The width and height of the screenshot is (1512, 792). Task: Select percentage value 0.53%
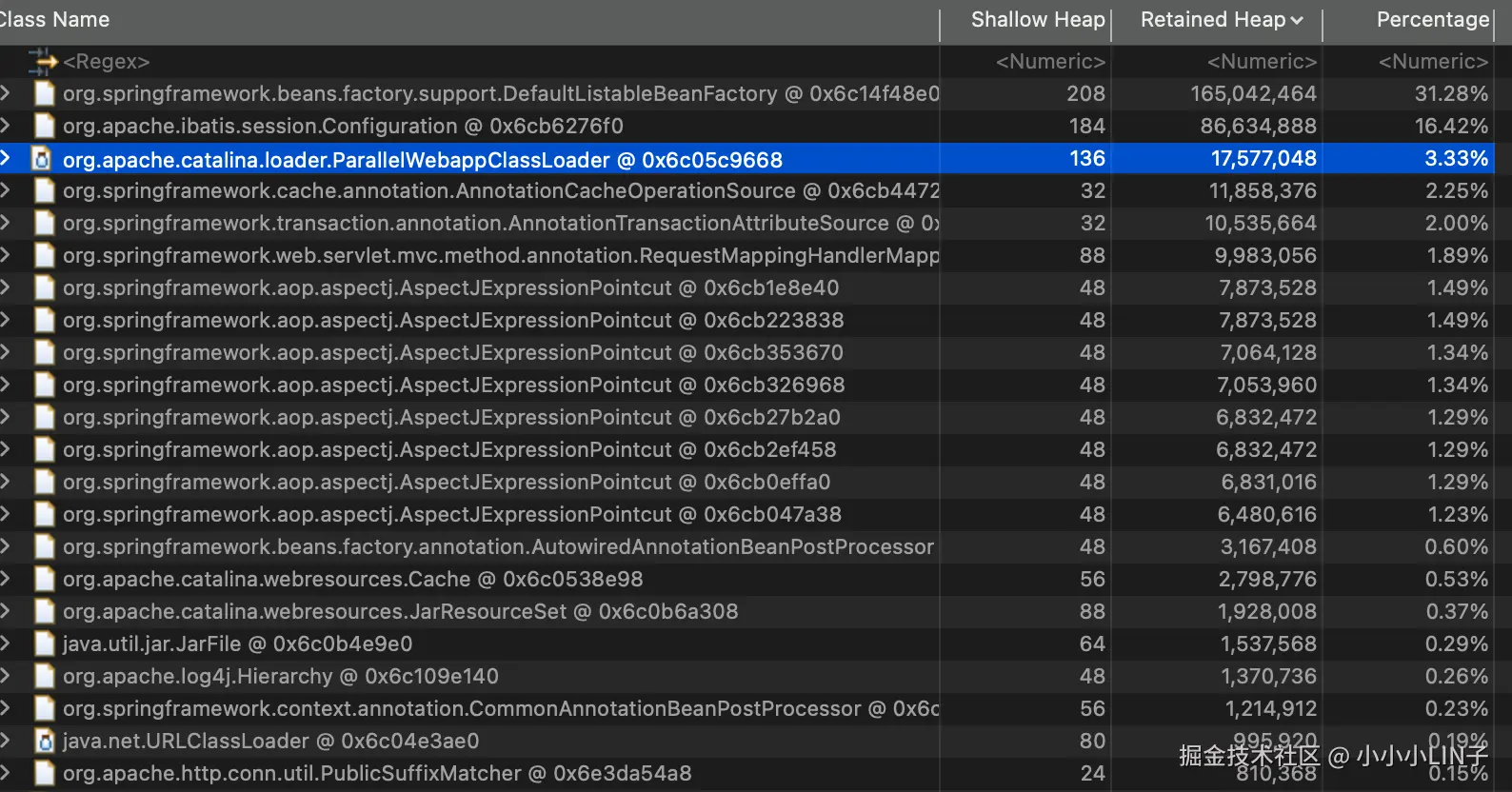click(x=1457, y=579)
